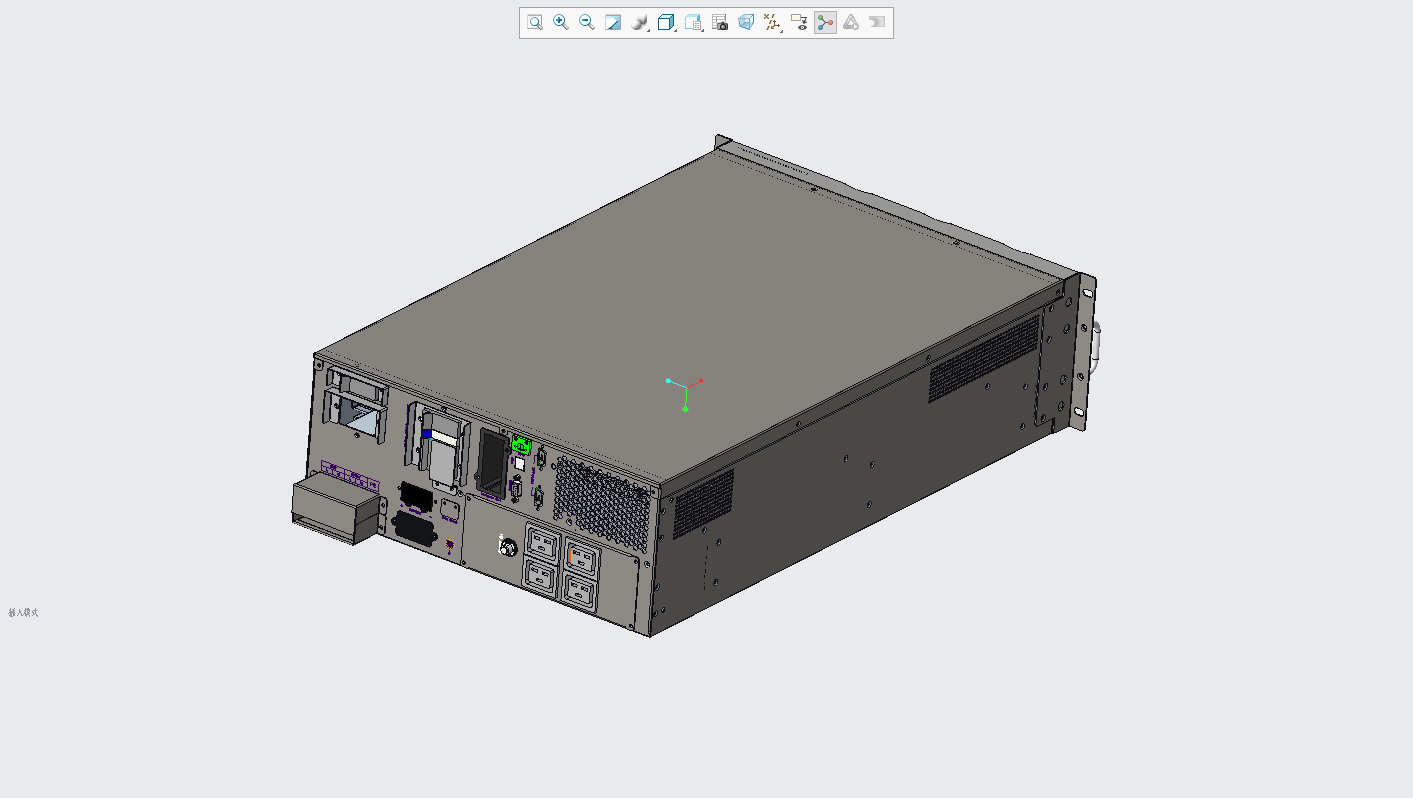Click the last greyed toolbar icon
Image resolution: width=1413 pixels, height=798 pixels.
click(877, 22)
